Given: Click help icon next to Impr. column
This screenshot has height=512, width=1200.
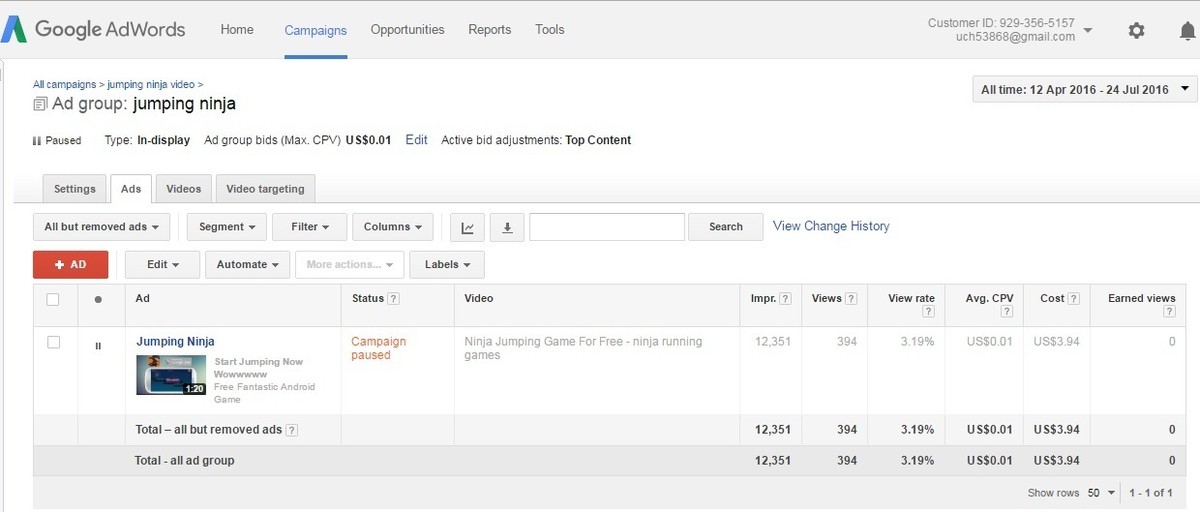Looking at the screenshot, I should click(785, 299).
